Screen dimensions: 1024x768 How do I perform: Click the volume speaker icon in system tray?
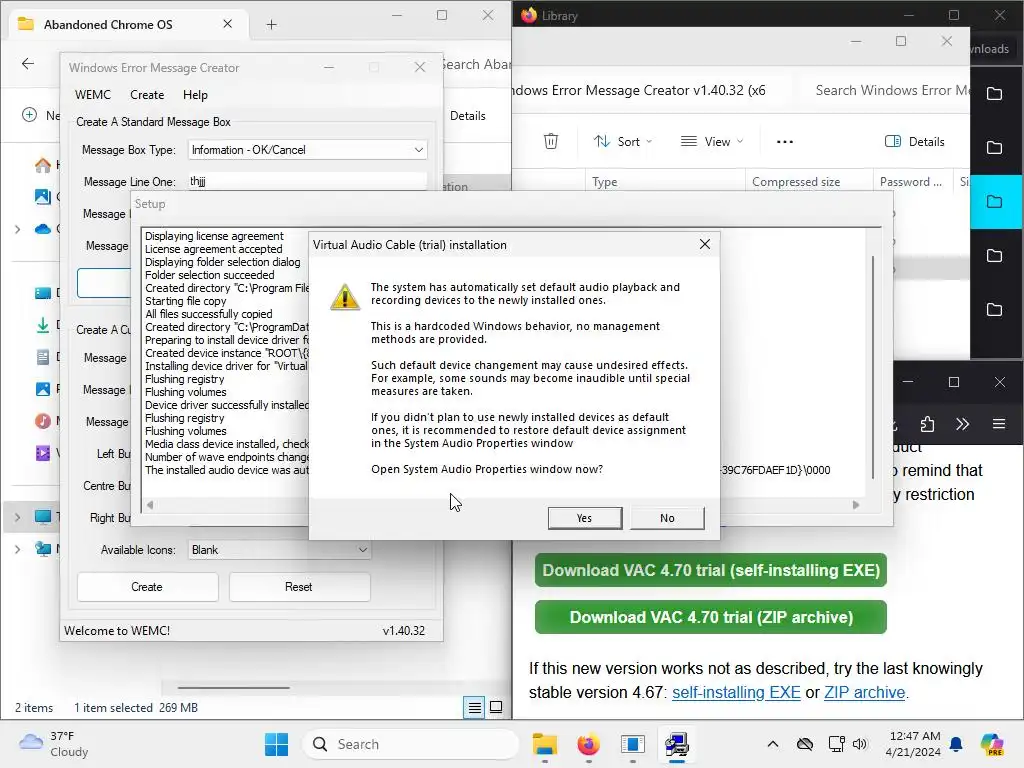tap(860, 744)
